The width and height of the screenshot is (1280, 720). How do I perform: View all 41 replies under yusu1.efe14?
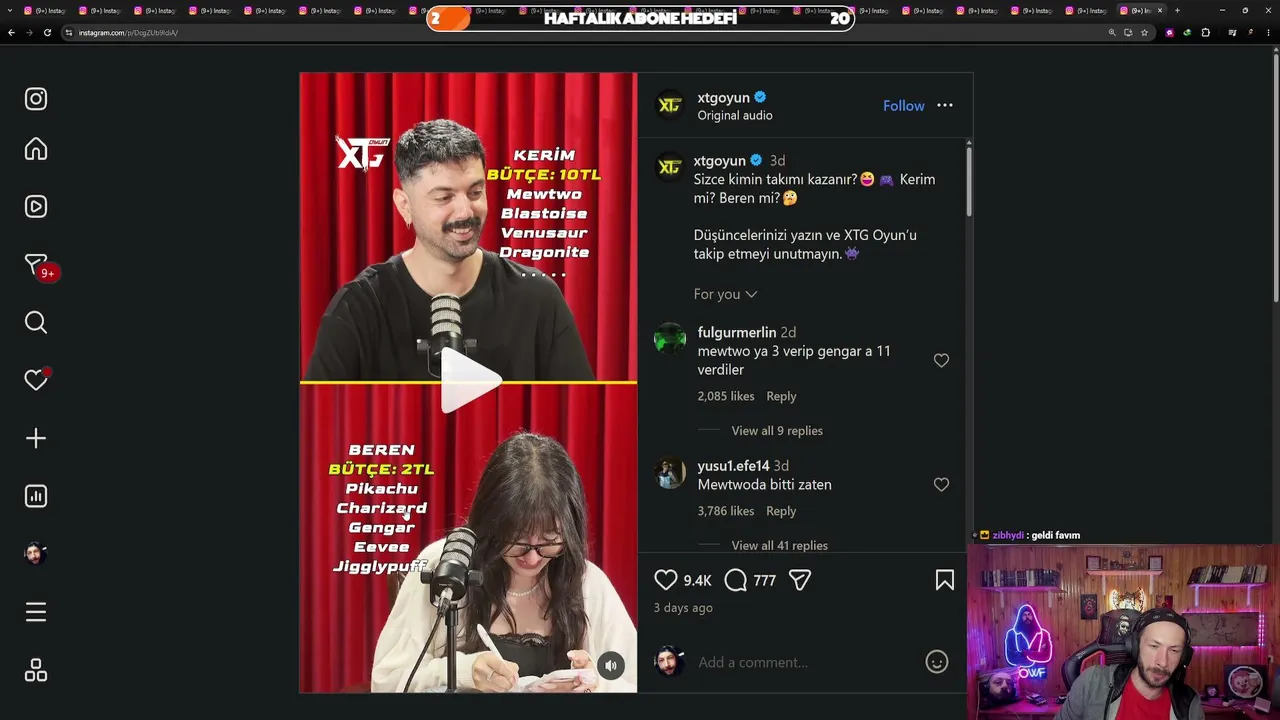[780, 546]
